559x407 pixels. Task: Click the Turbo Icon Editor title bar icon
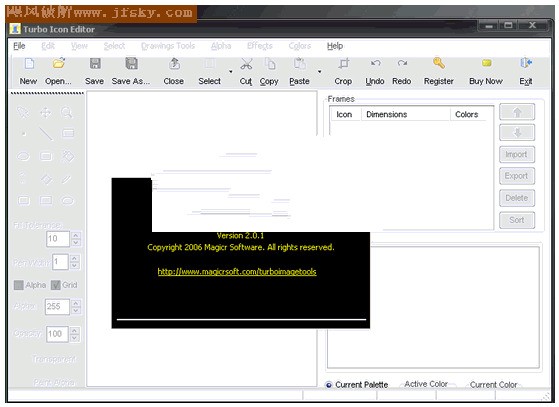(x=15, y=29)
